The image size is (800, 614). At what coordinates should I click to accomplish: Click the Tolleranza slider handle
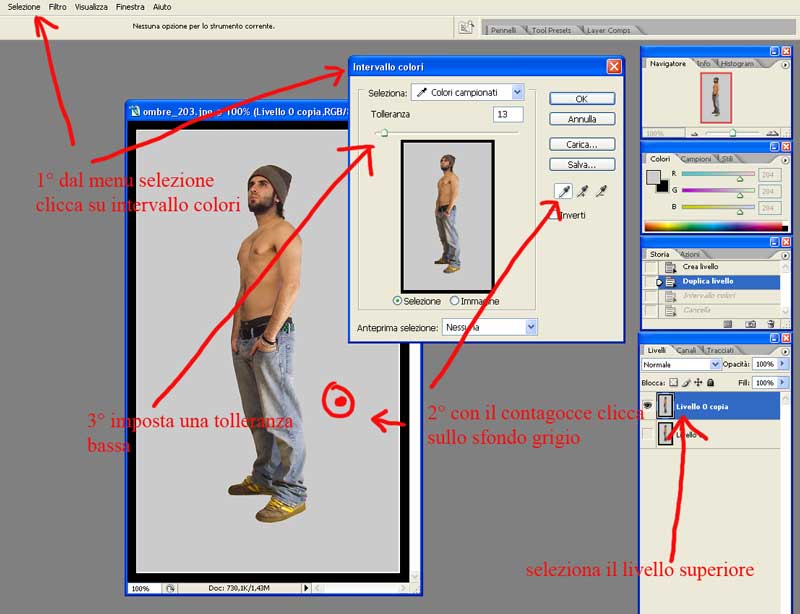click(383, 133)
